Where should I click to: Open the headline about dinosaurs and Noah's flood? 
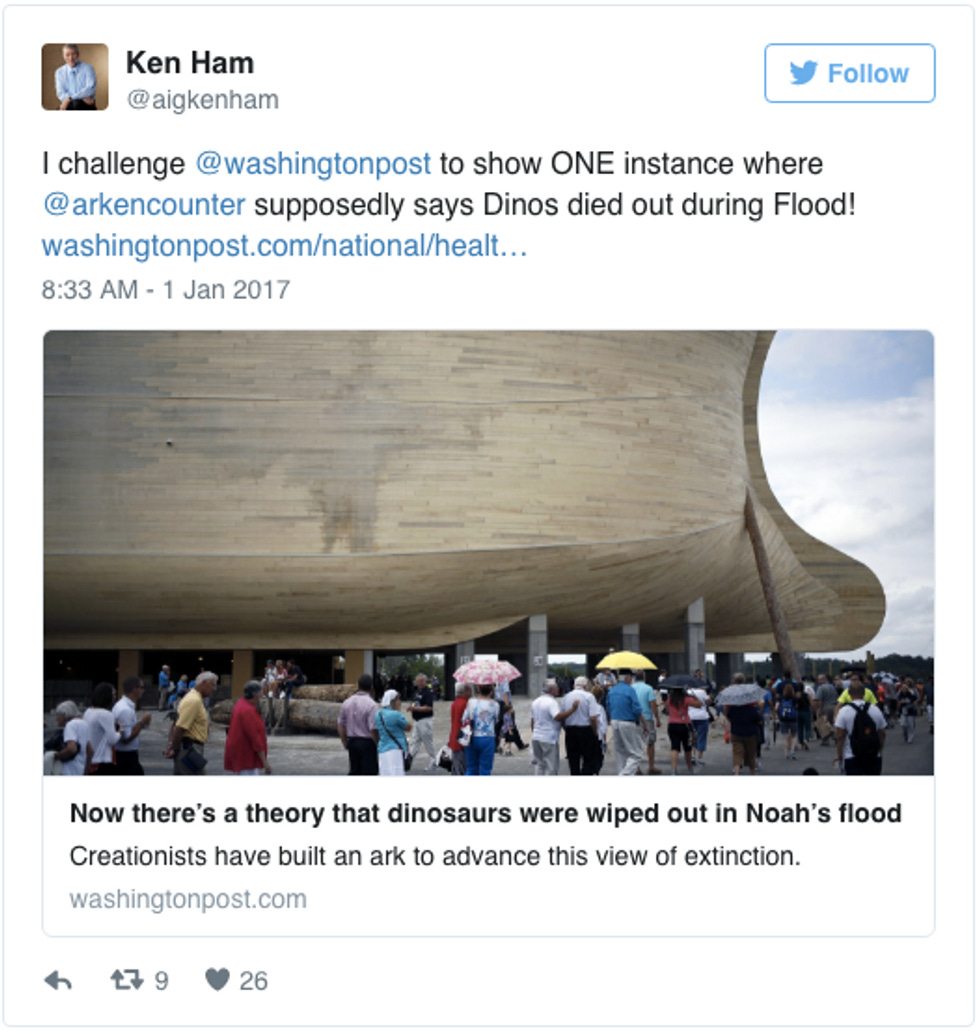tap(485, 814)
